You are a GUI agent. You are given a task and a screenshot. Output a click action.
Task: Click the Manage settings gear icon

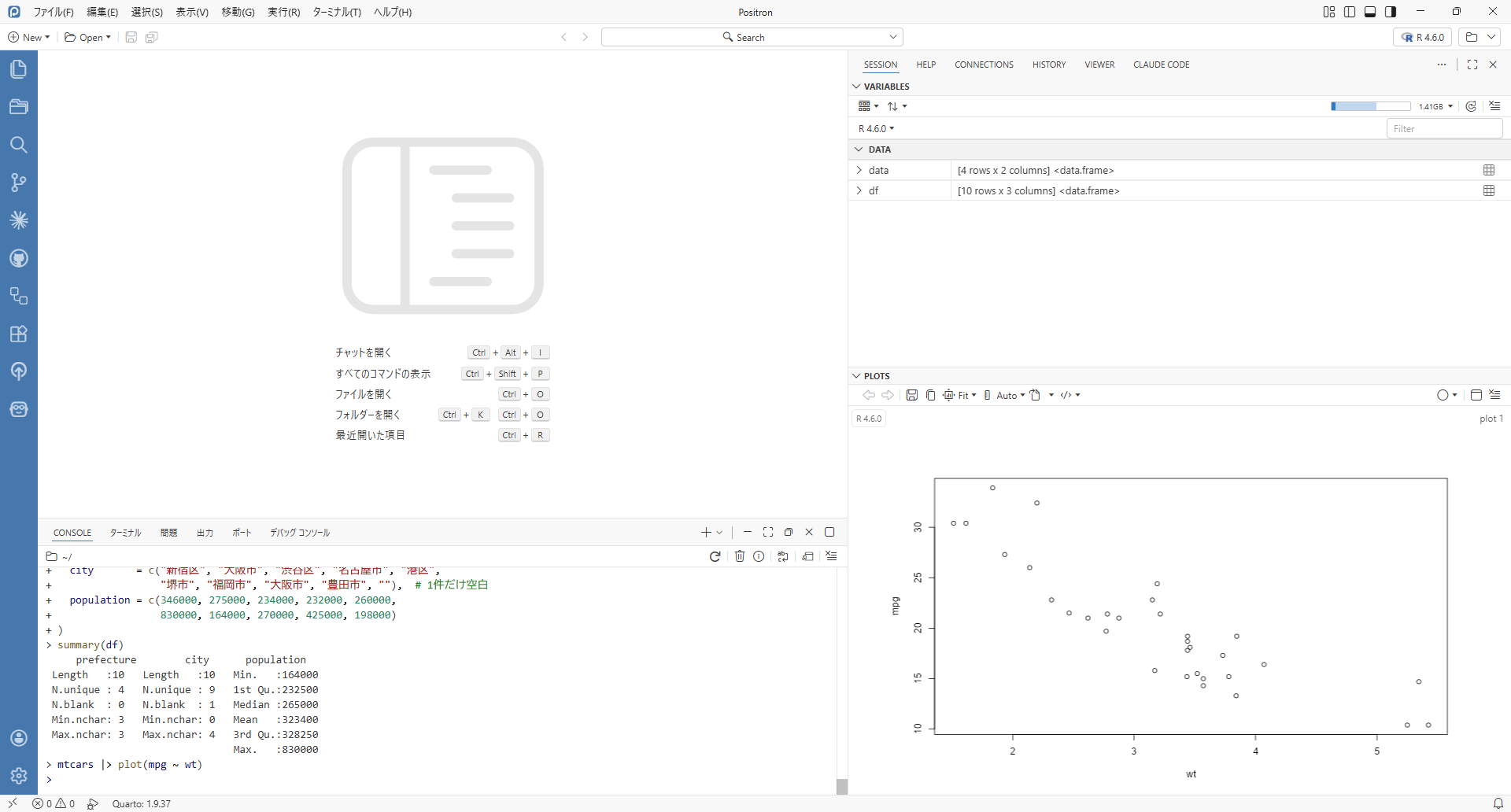[x=18, y=776]
